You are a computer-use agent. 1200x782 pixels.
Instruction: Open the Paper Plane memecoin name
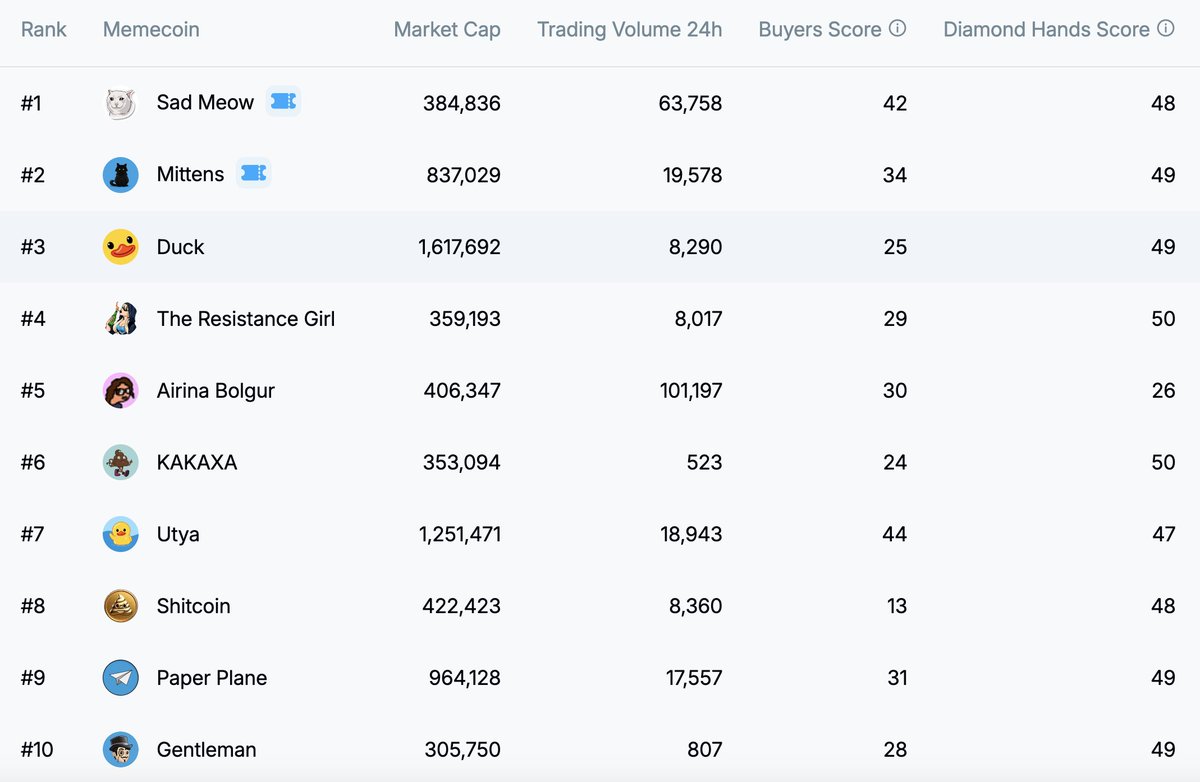pyautogui.click(x=212, y=679)
